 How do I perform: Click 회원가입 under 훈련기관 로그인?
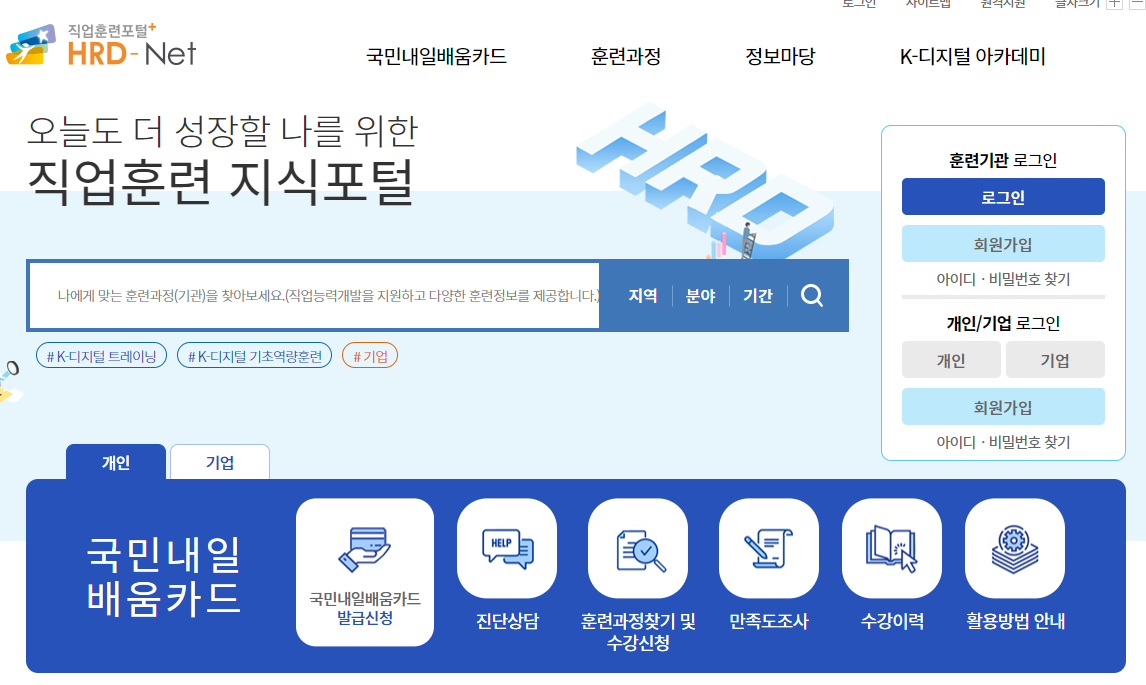[x=1003, y=244]
